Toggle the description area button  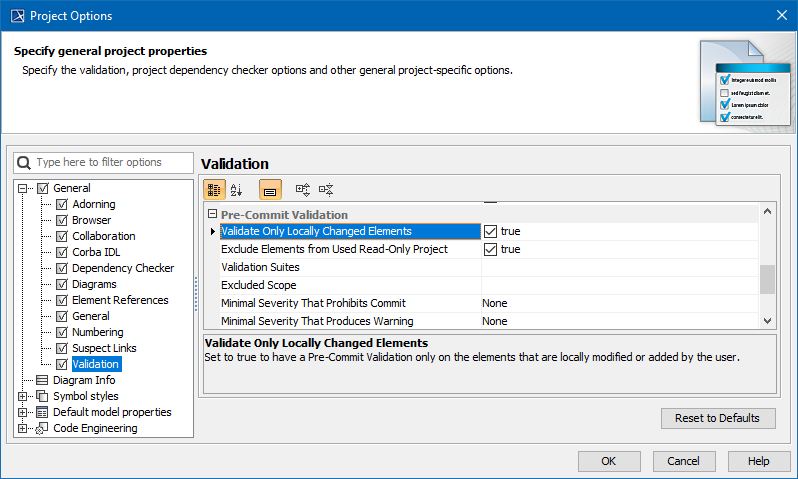270,189
